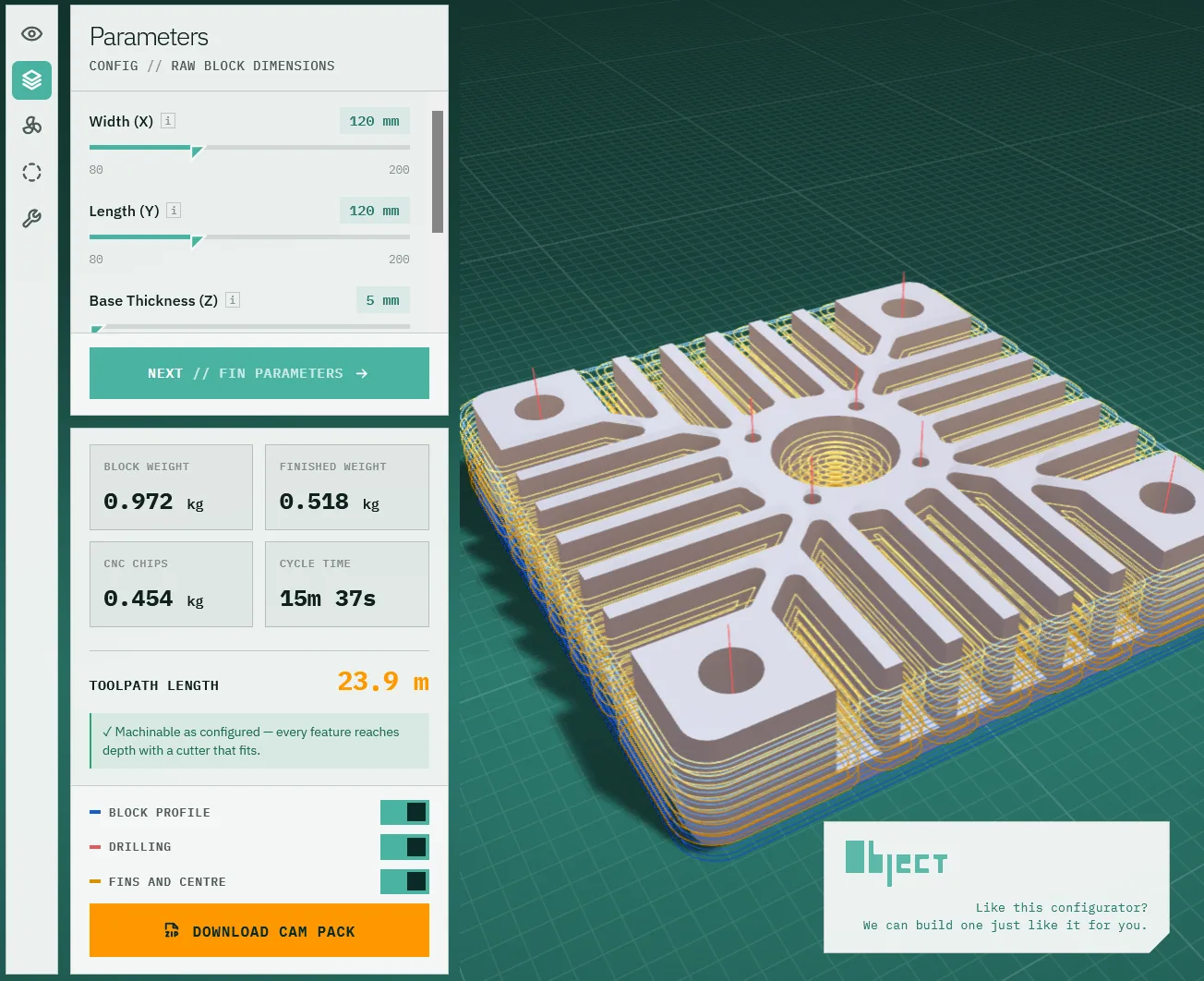Click the Block Weight 0.972 kg card

171,488
